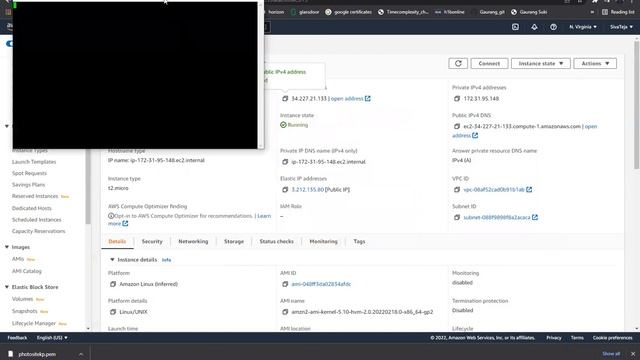Open the SivaTeja account menu
This screenshot has height=360, width=640.
[x=621, y=27]
